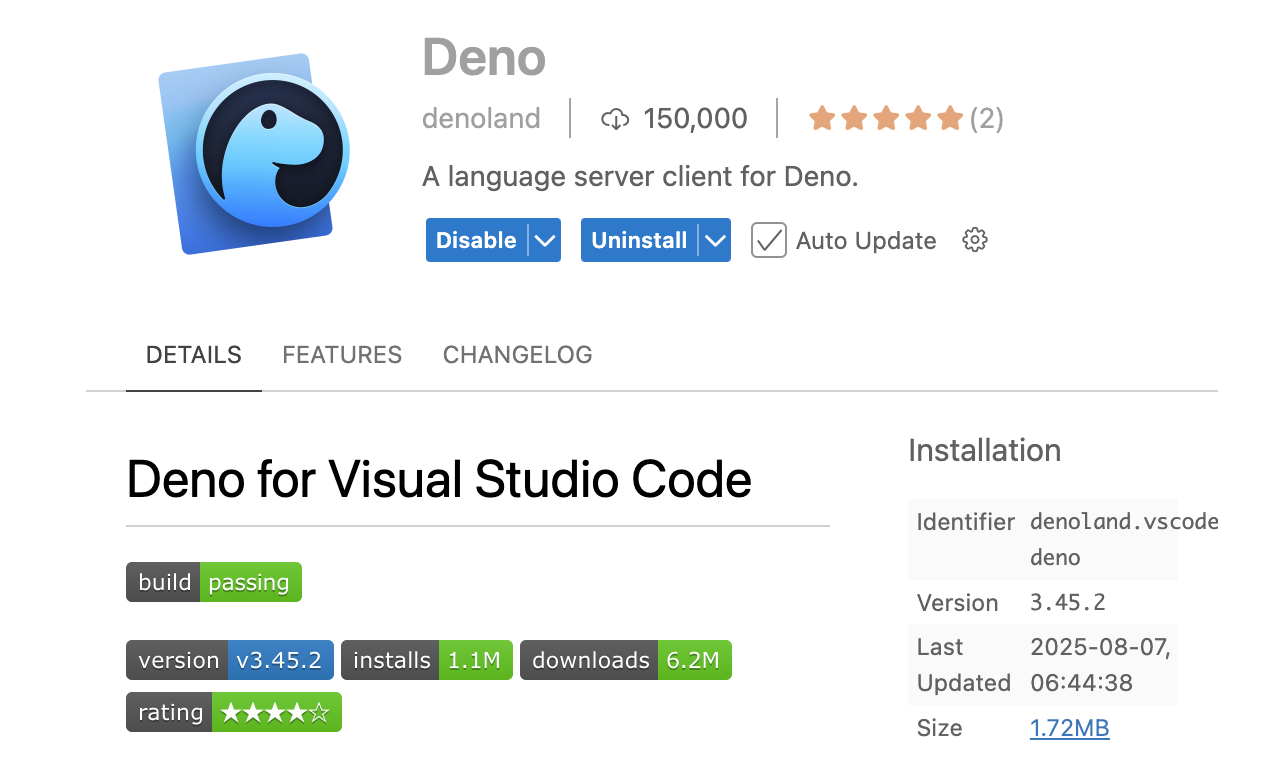Open the CHANGELOG tab
The width and height of the screenshot is (1276, 776).
coord(517,355)
